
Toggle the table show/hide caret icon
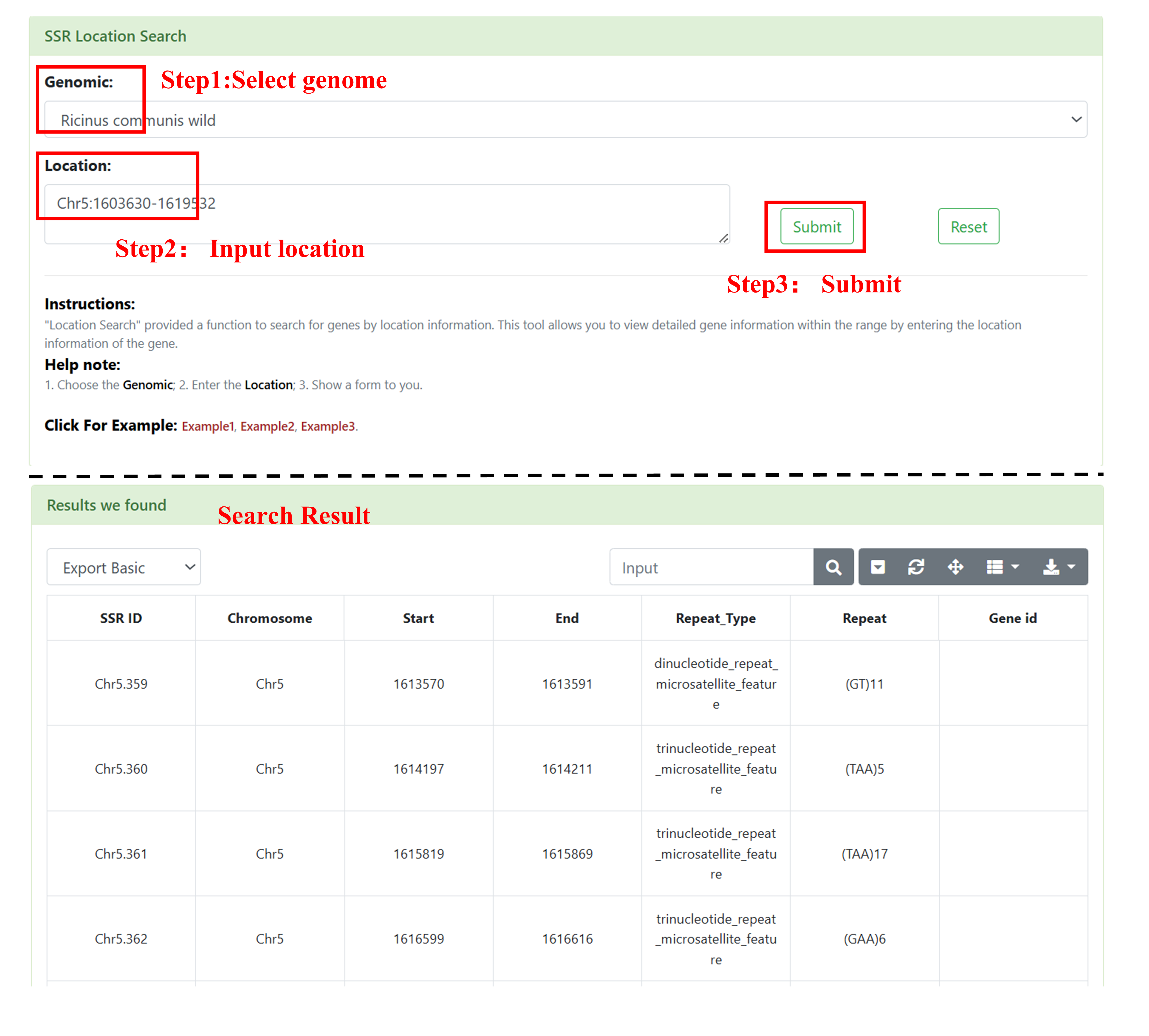[877, 567]
